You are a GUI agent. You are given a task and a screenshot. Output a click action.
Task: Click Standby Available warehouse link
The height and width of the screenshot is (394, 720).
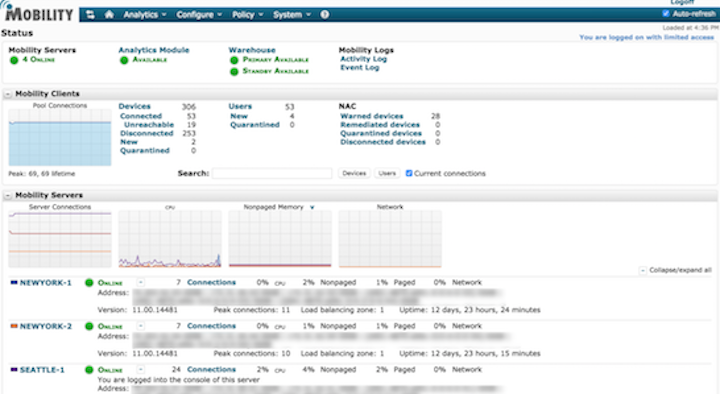click(x=276, y=71)
